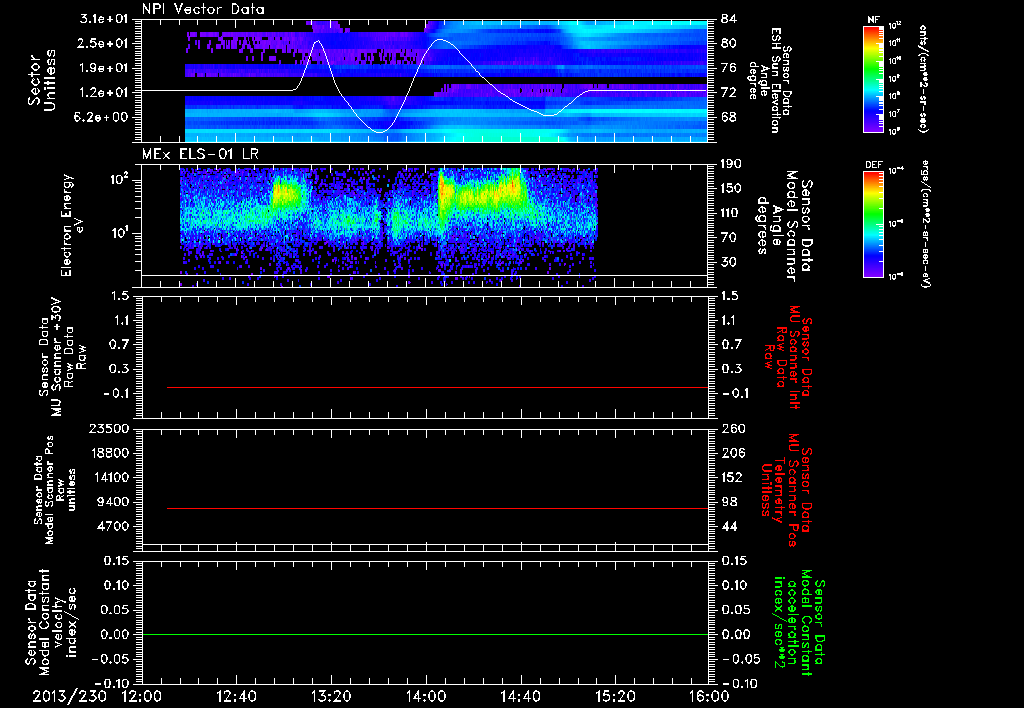Click the '4700' scanner position tick label
This screenshot has height=708, width=1024.
(112, 526)
